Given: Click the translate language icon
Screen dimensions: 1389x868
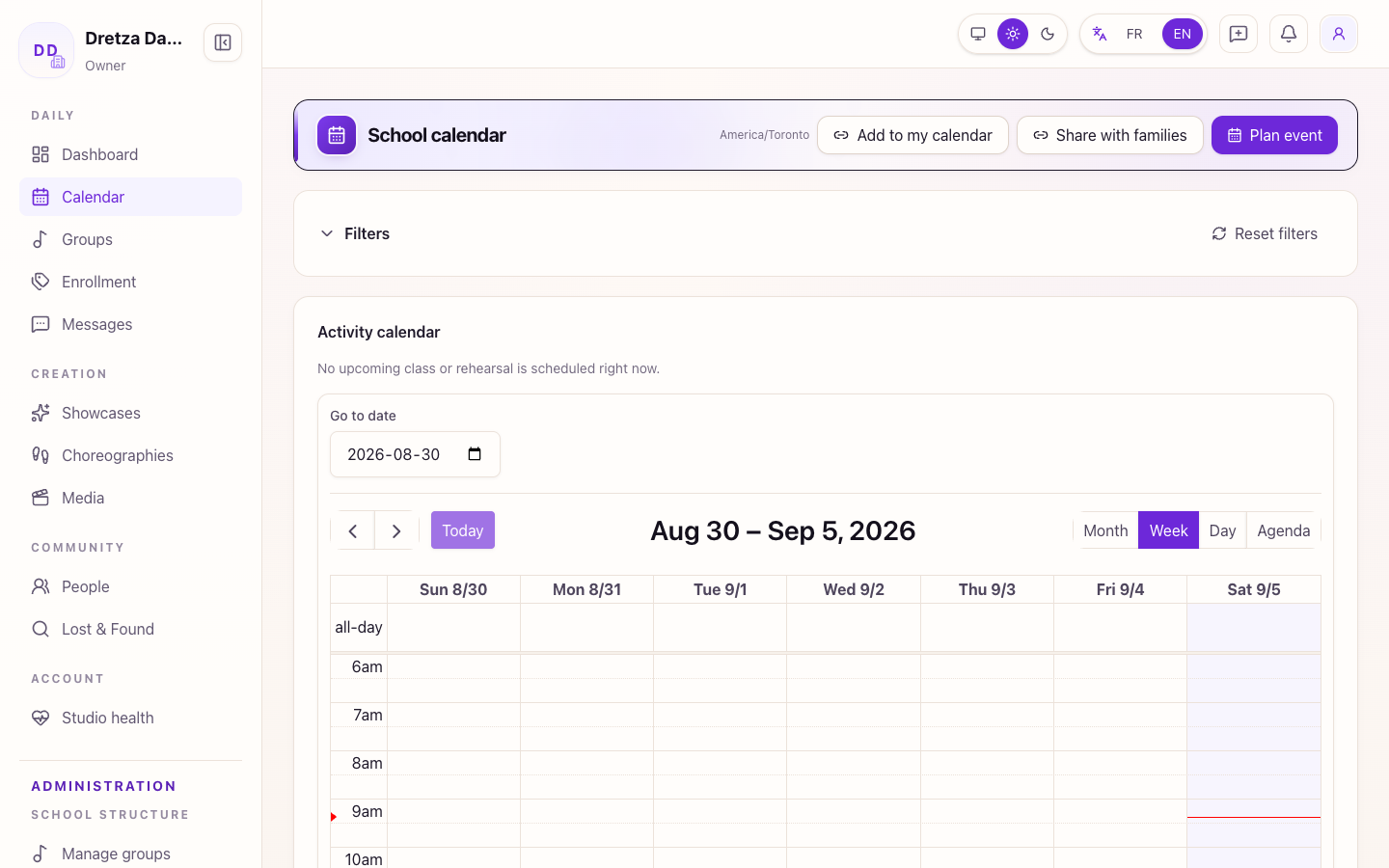Looking at the screenshot, I should (1100, 34).
